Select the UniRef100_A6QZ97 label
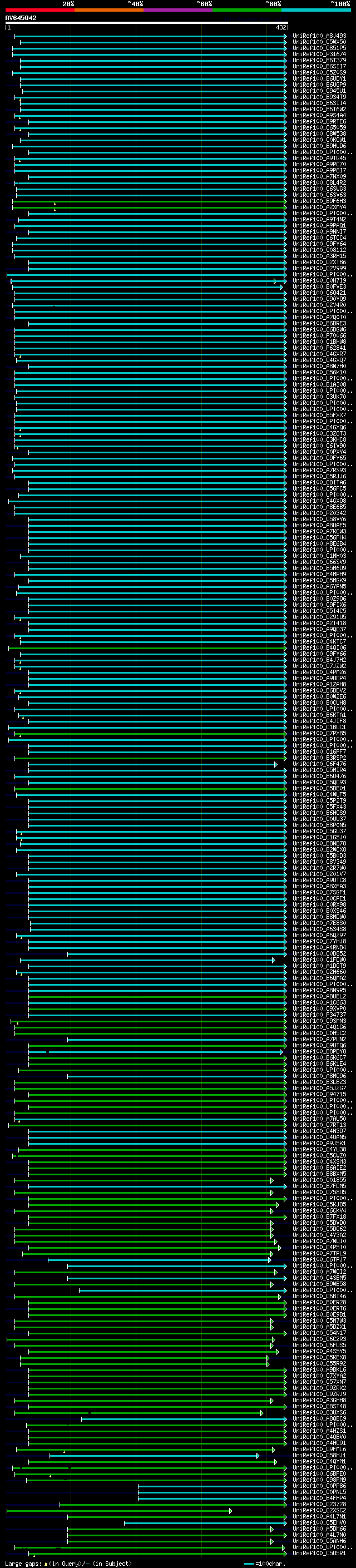Screen dimensions: 356x1568 coord(319,936)
